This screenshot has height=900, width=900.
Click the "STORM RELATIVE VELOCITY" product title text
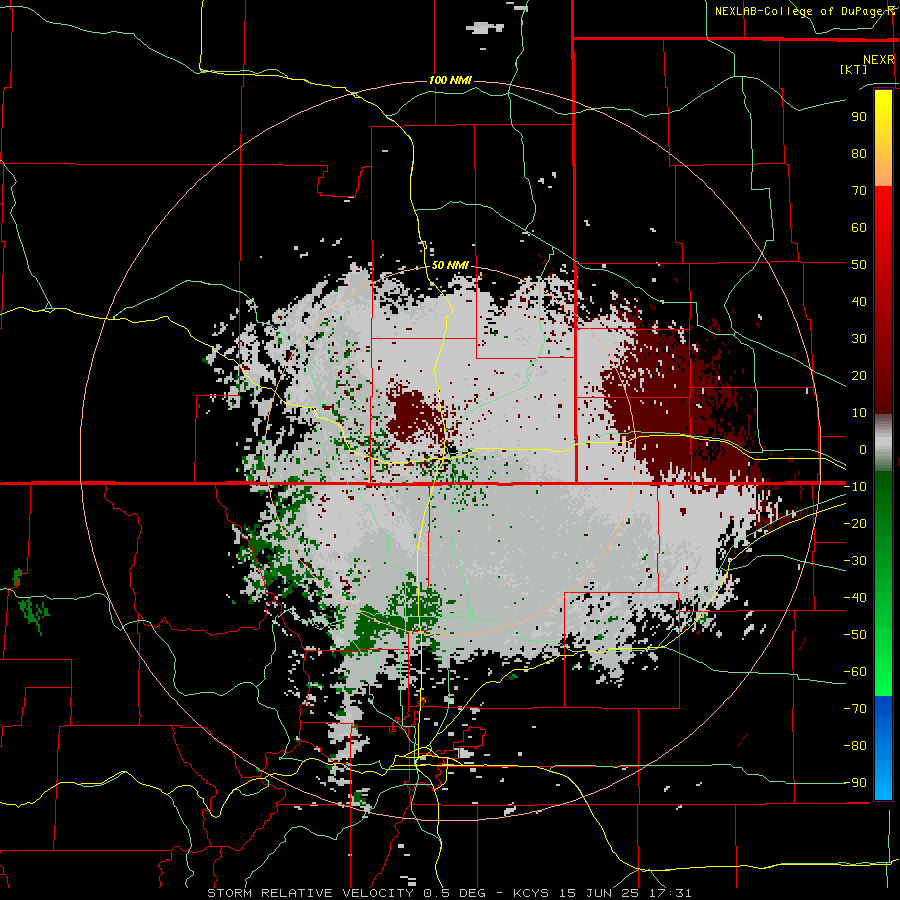[x=310, y=893]
